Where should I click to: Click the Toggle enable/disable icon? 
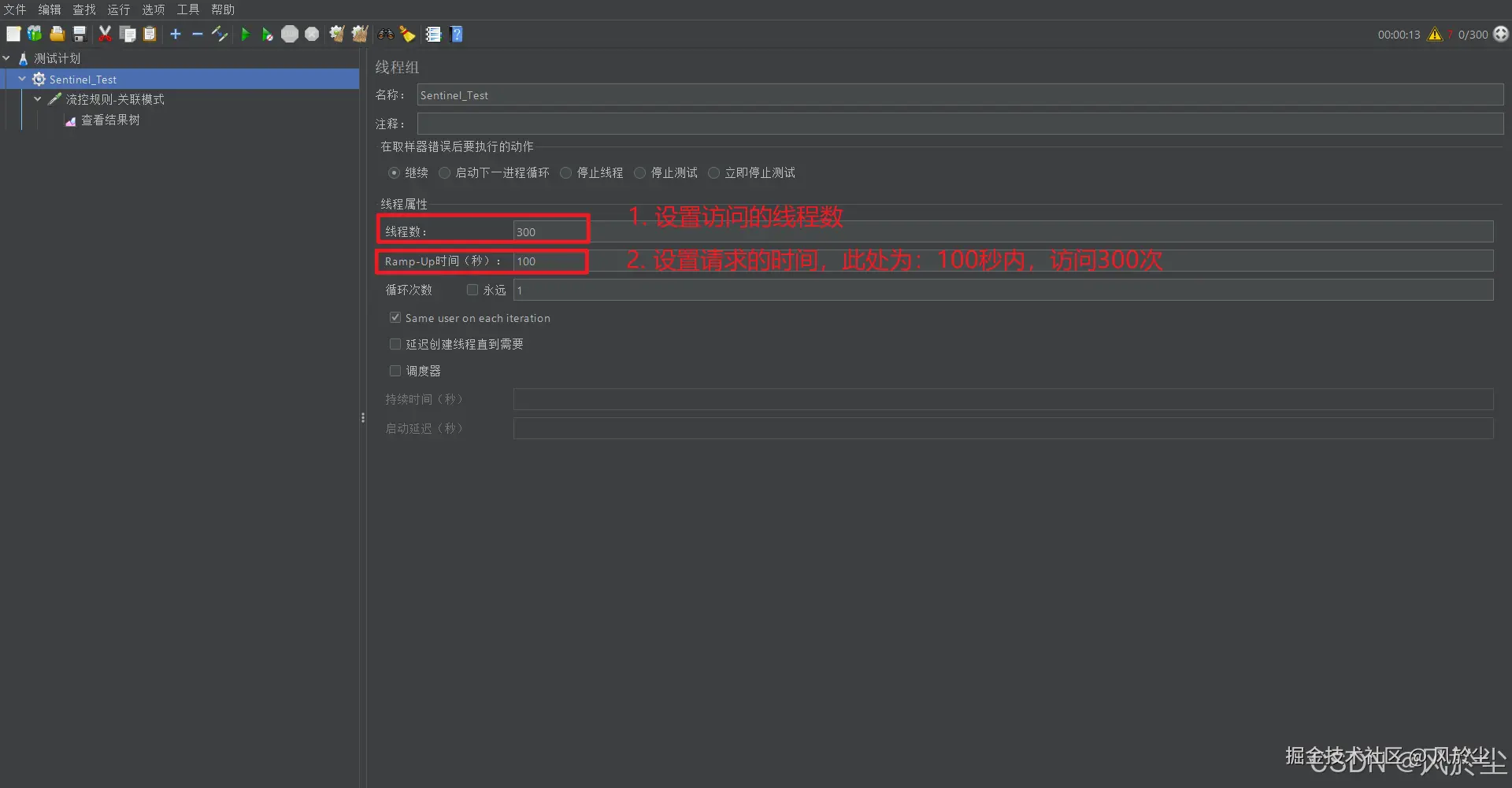coord(220,34)
